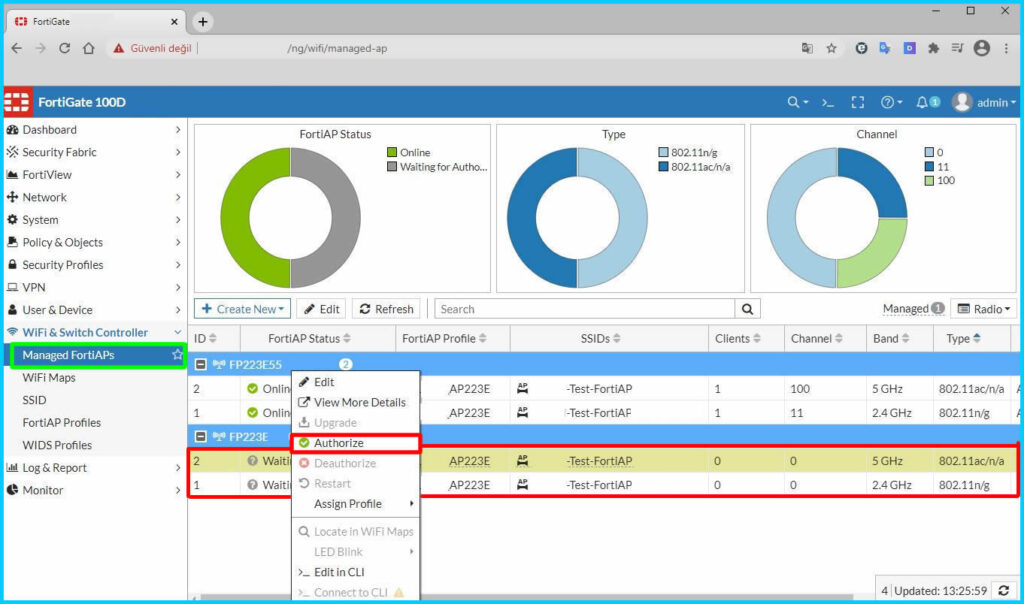Choose Edit in CLI
This screenshot has width=1024, height=604.
click(355, 572)
